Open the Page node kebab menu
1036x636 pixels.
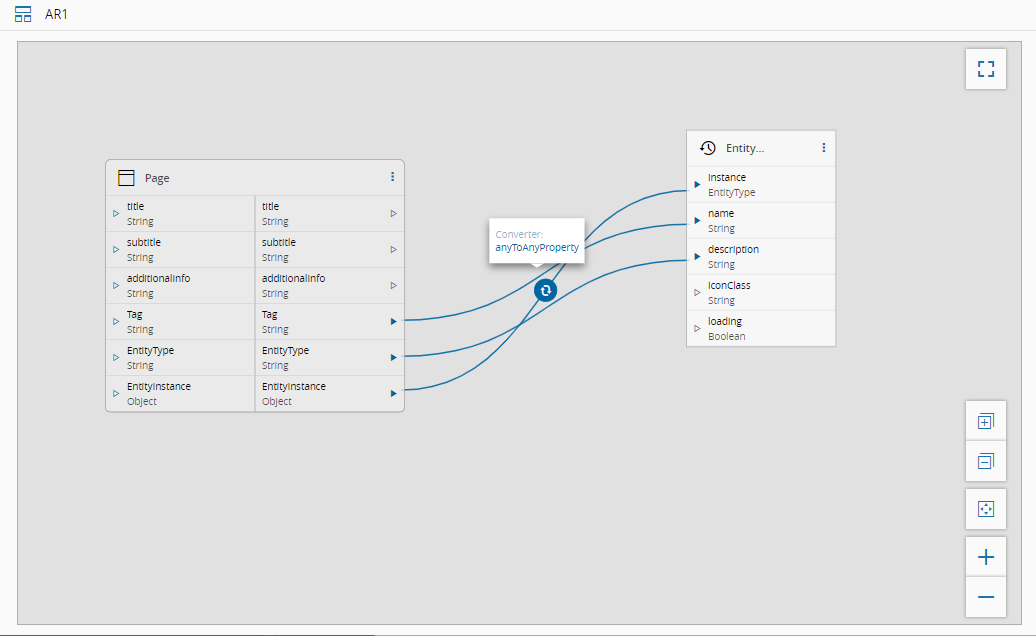tap(392, 177)
